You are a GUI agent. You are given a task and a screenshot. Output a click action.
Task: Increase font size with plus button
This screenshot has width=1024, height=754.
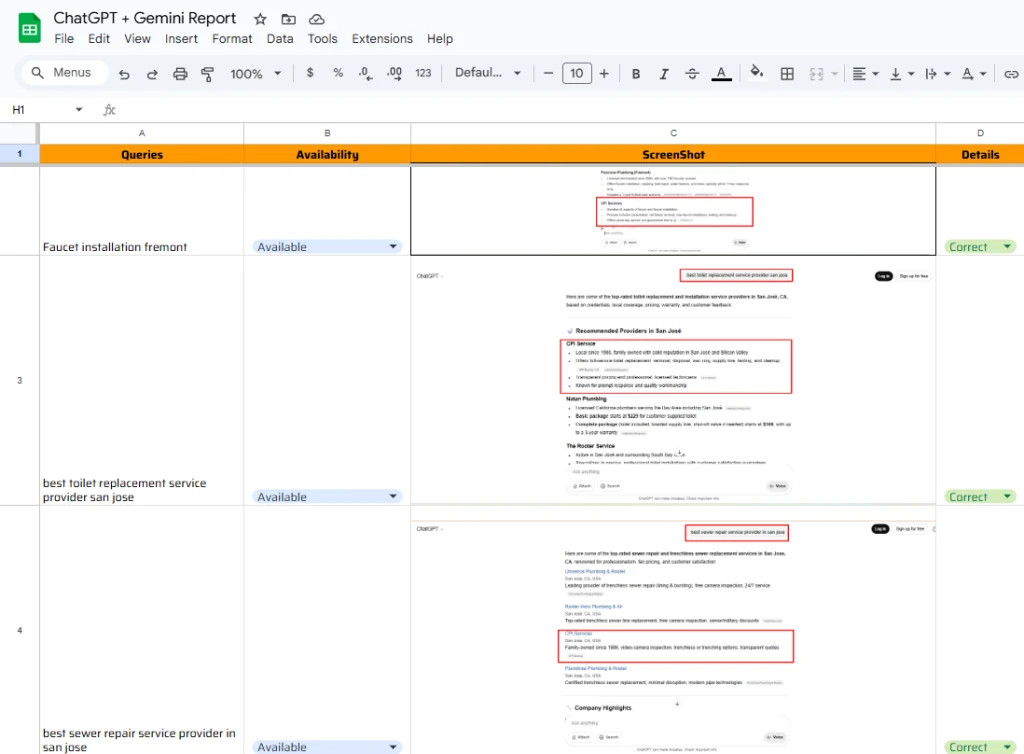604,73
